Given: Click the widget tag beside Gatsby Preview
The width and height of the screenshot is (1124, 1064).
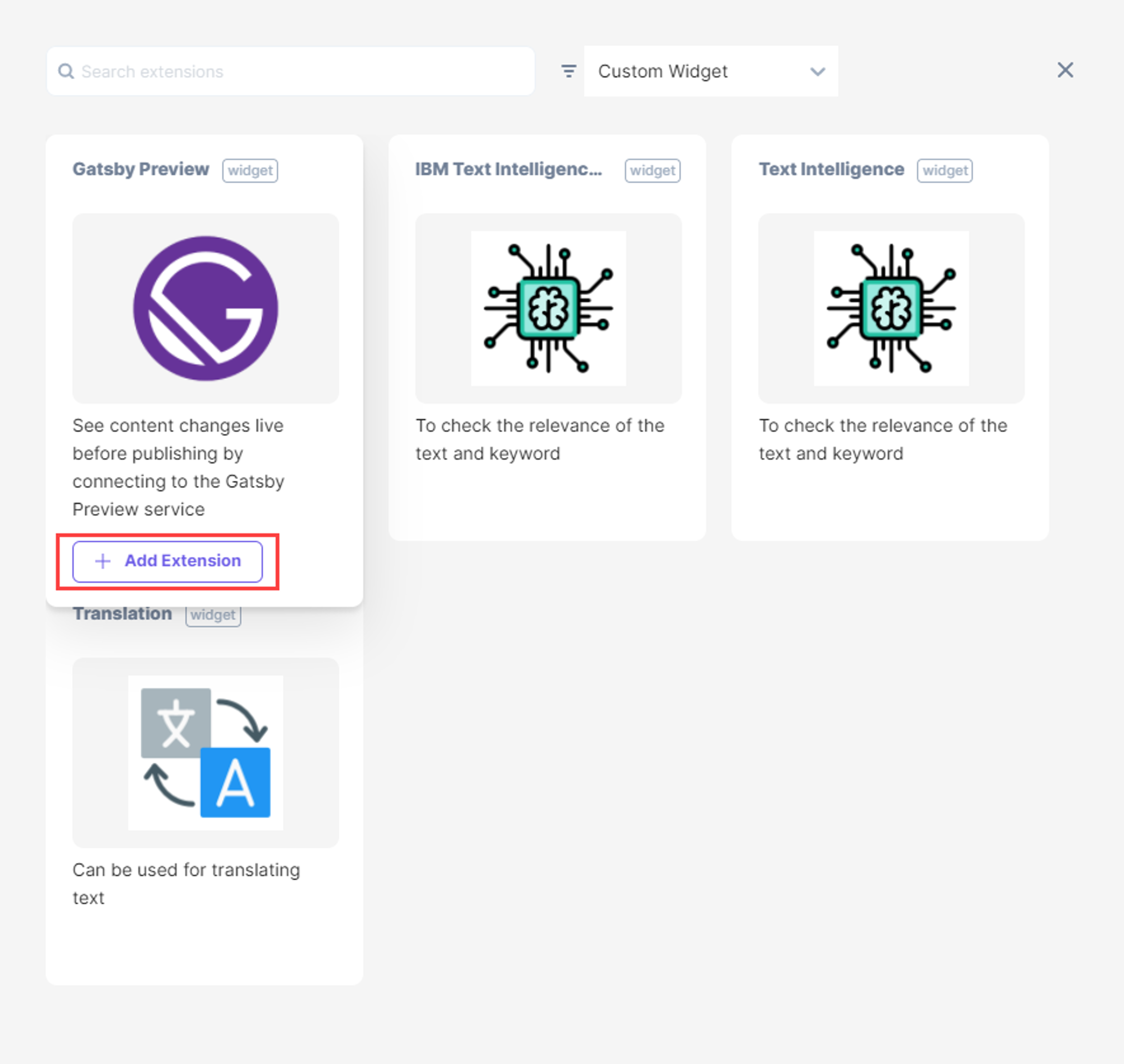Looking at the screenshot, I should pos(250,170).
